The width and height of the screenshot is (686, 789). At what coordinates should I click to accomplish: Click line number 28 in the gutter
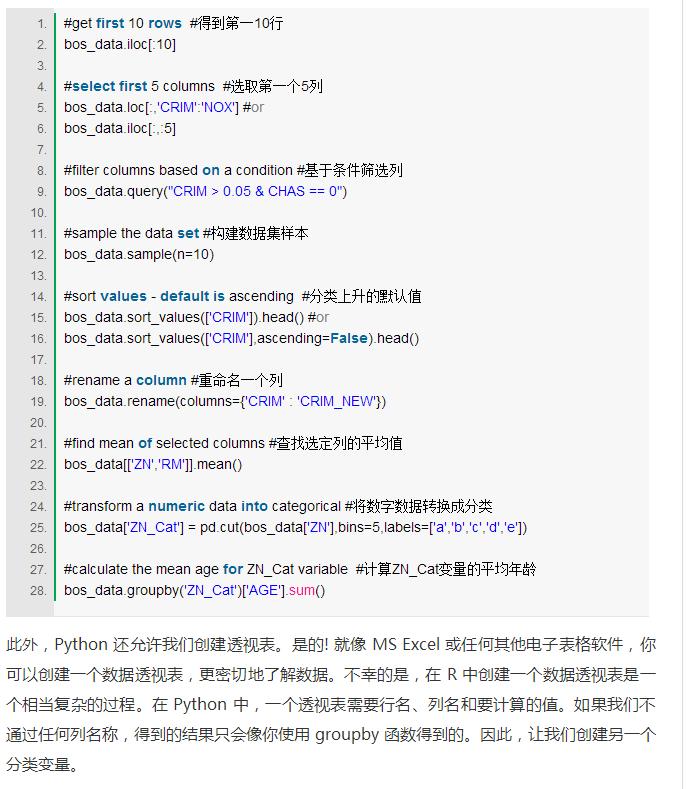tap(38, 590)
